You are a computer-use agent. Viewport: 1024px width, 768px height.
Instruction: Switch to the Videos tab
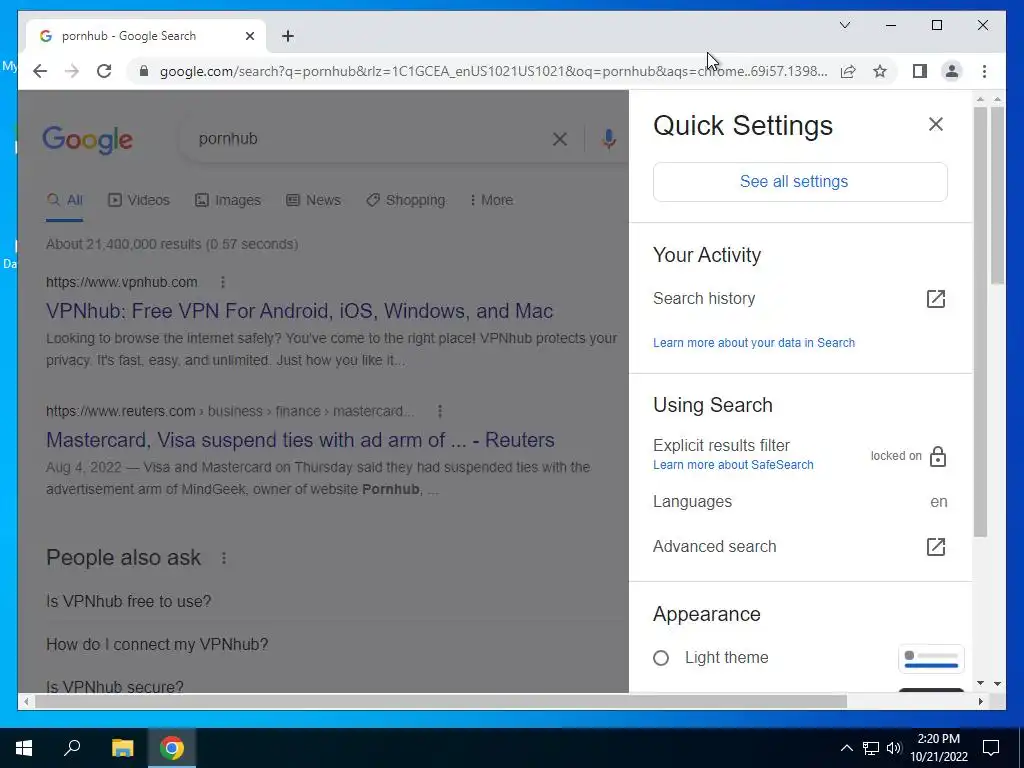point(138,200)
